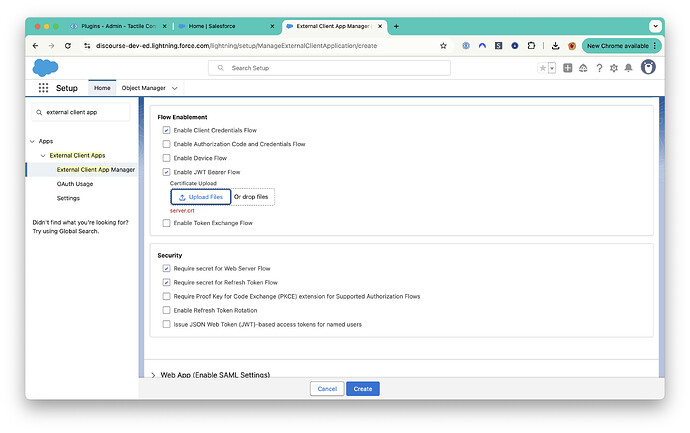Collapse the Apps tree node
This screenshot has width=690, height=433.
pyautogui.click(x=32, y=141)
